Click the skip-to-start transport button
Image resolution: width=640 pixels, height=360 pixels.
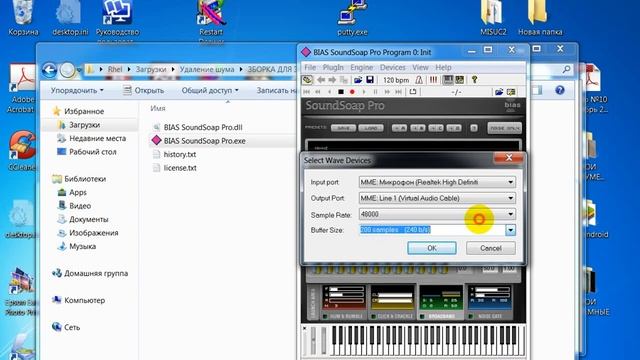click(x=307, y=92)
